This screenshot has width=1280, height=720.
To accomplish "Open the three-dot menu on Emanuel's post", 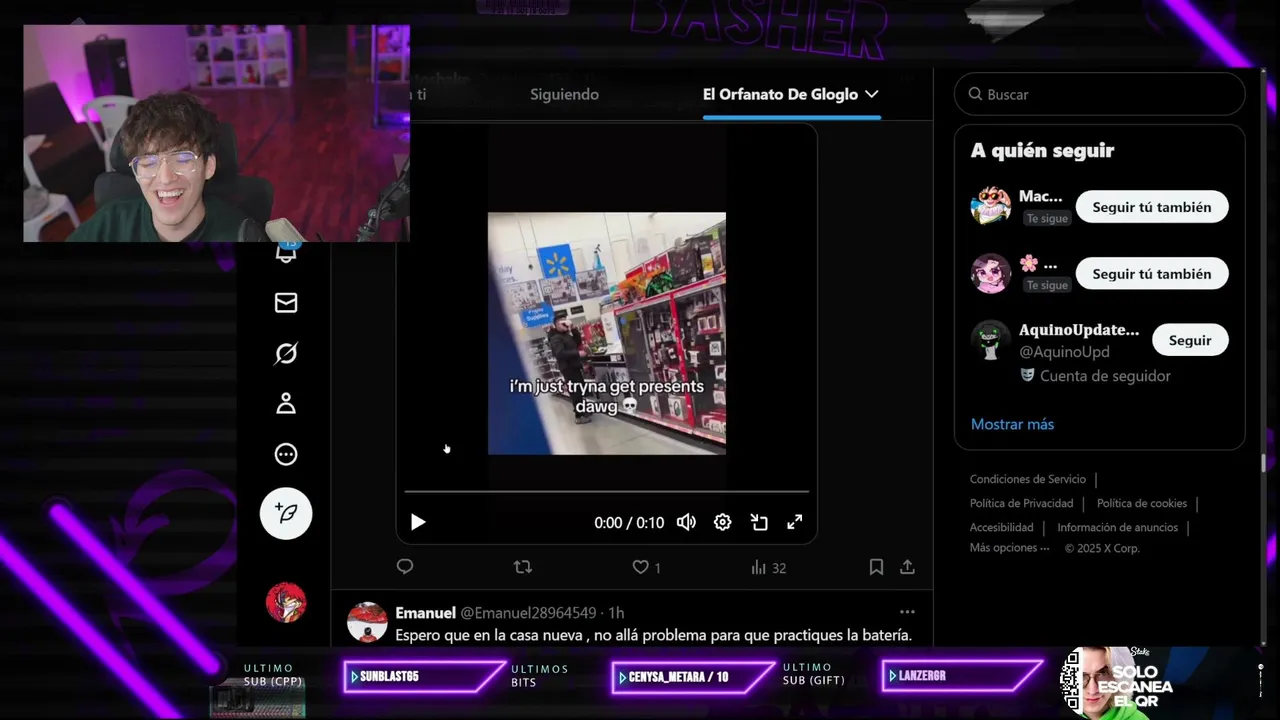I will coord(907,612).
